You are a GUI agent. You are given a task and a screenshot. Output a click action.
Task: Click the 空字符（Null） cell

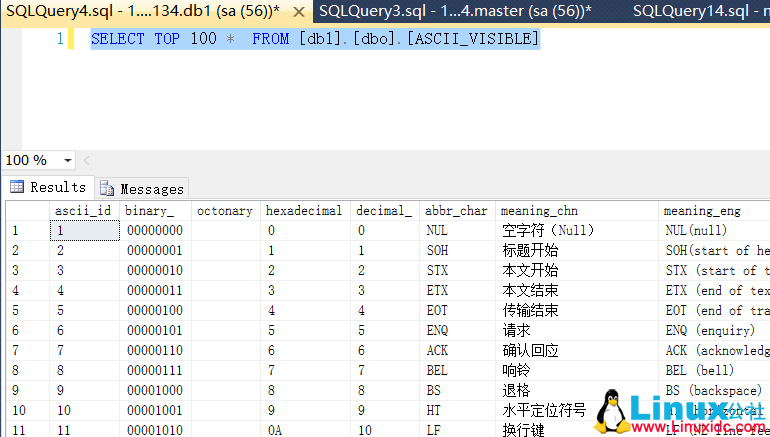pos(577,230)
